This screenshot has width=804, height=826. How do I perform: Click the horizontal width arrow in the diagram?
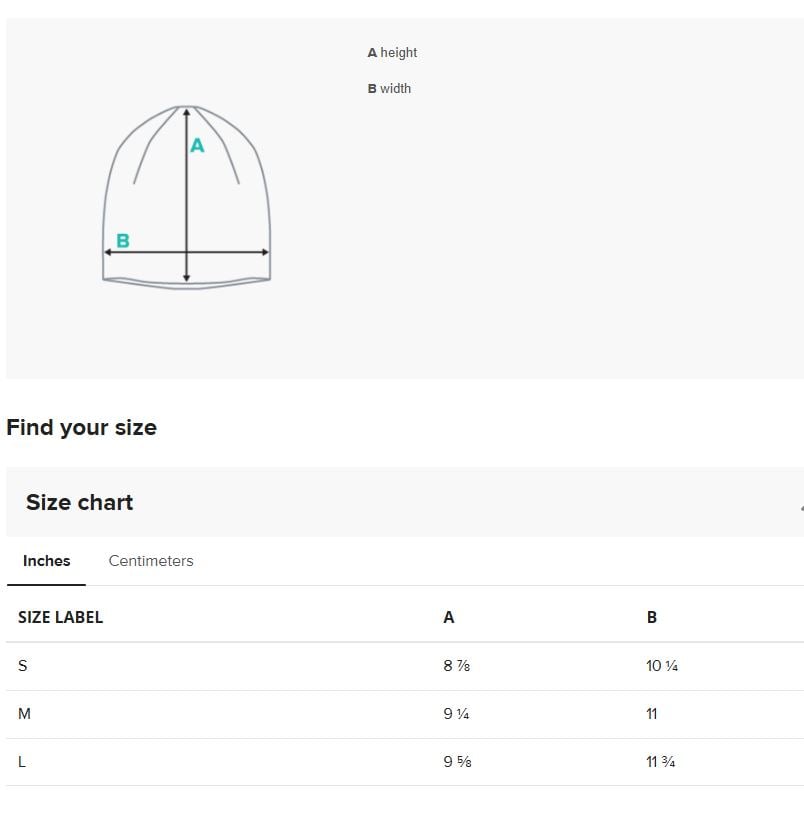tap(187, 252)
